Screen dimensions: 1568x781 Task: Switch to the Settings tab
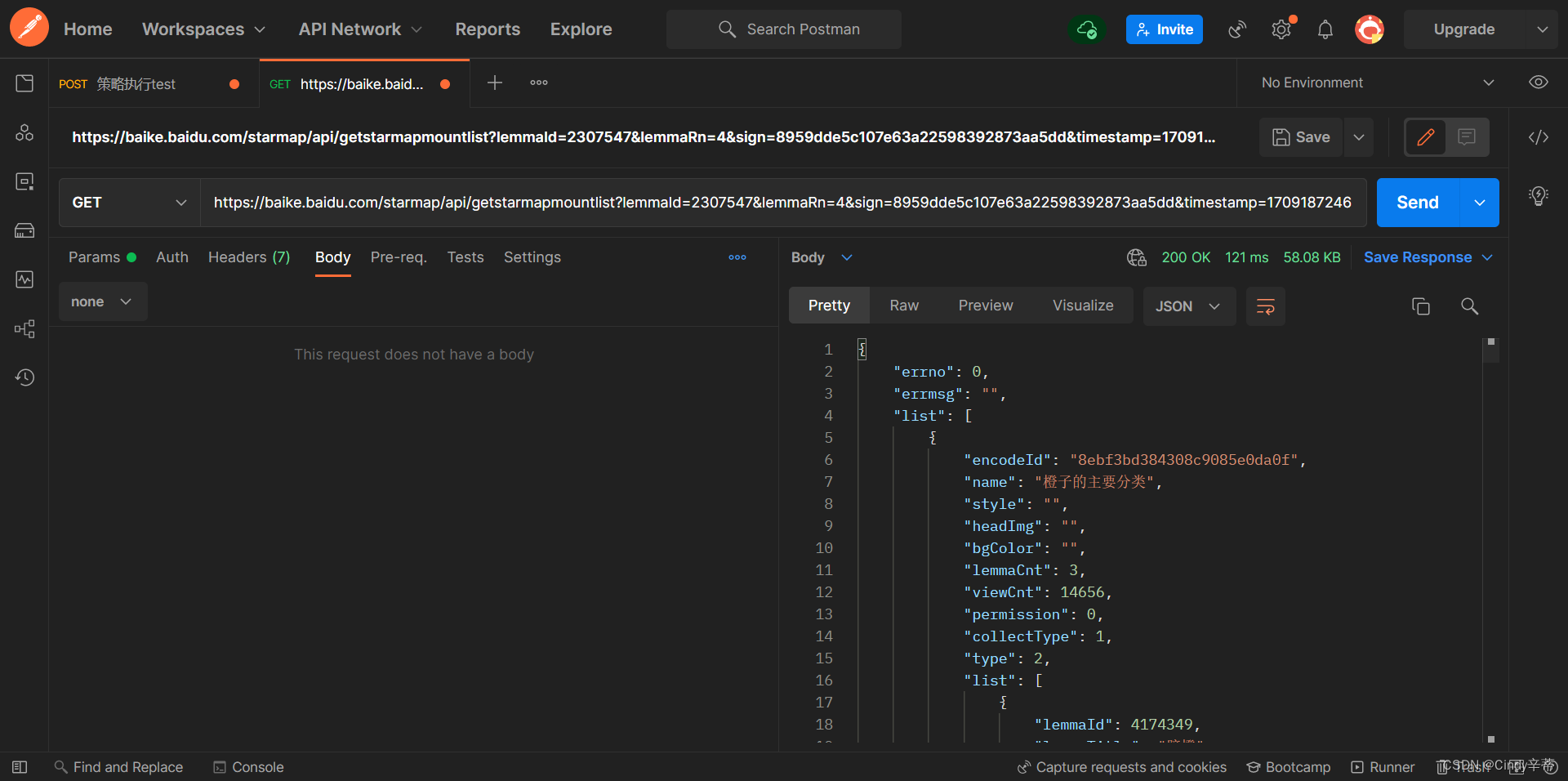click(532, 257)
